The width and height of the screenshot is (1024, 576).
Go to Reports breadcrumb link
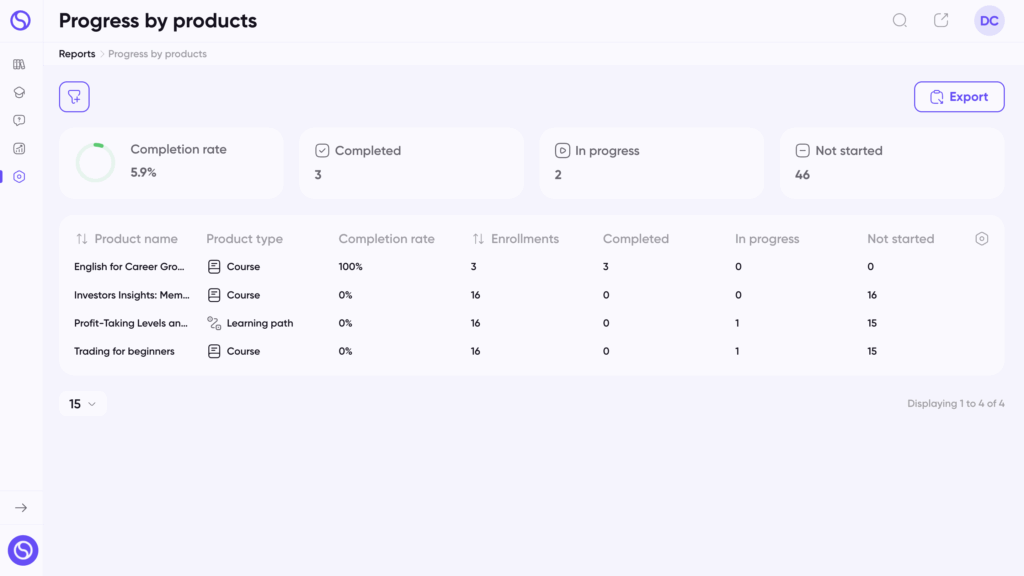tap(77, 54)
